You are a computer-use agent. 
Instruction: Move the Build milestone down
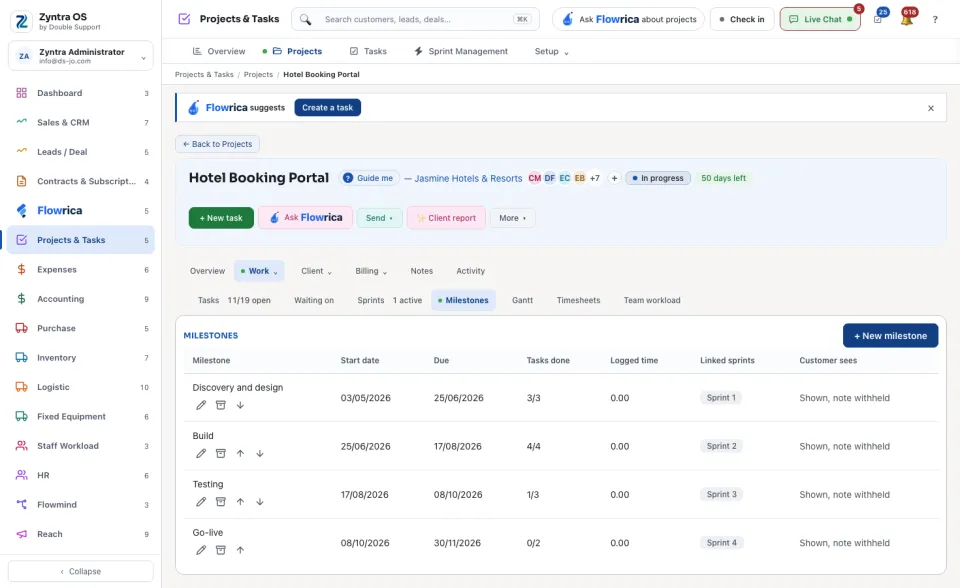point(260,453)
